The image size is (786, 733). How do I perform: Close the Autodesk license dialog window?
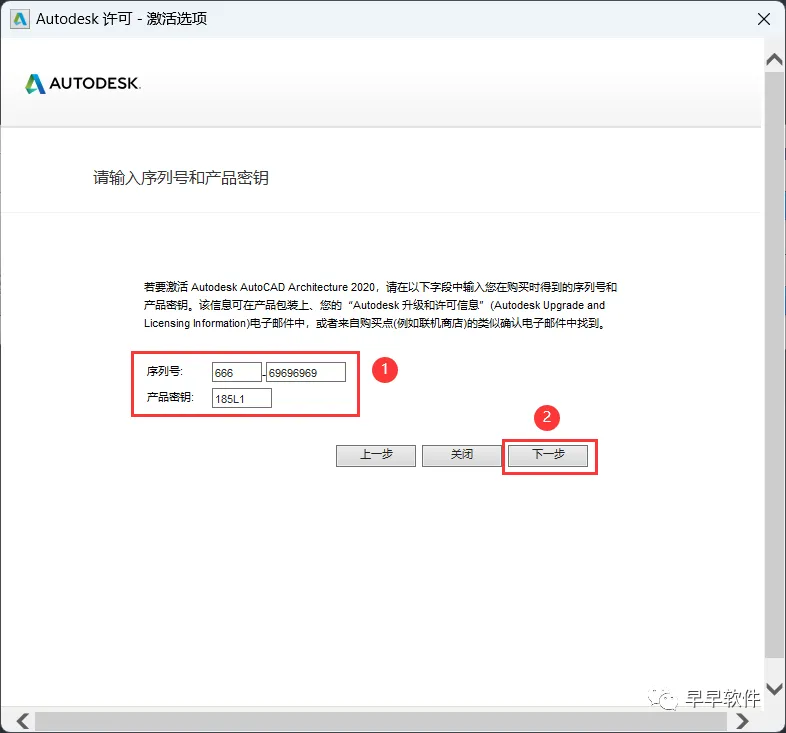click(764, 19)
